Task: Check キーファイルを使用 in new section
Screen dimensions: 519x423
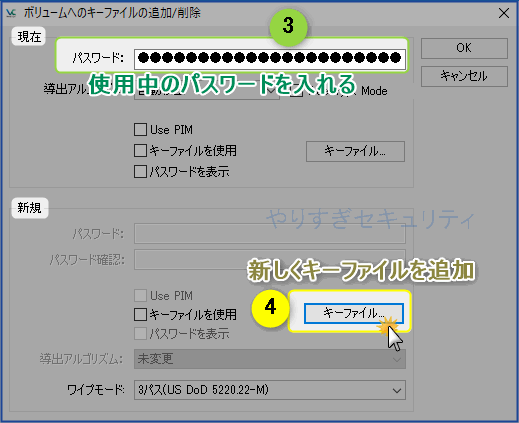Action: [140, 314]
